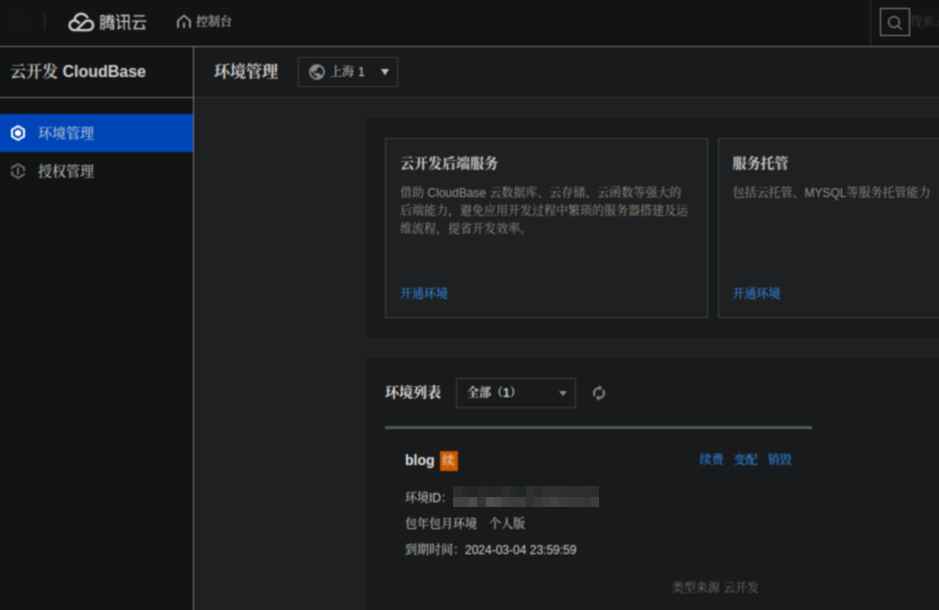Click 续费 for the blog environment

coord(711,459)
